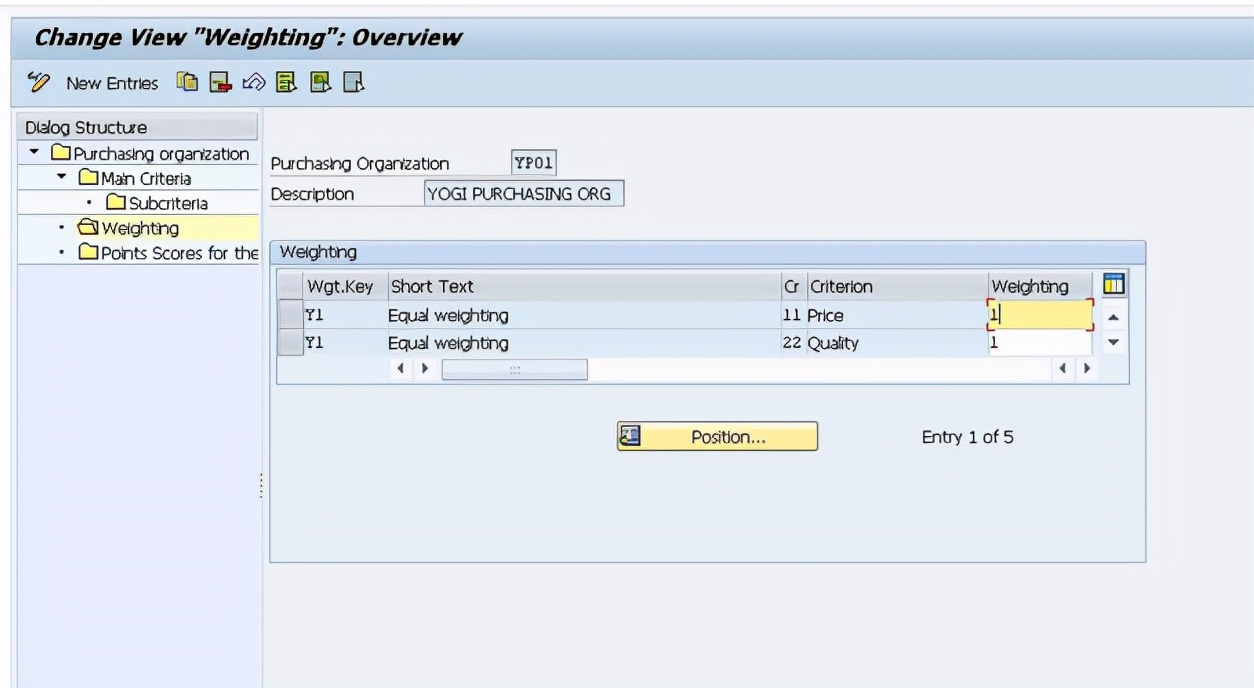
Task: Collapse the Main Criteria tree node
Action: click(62, 178)
